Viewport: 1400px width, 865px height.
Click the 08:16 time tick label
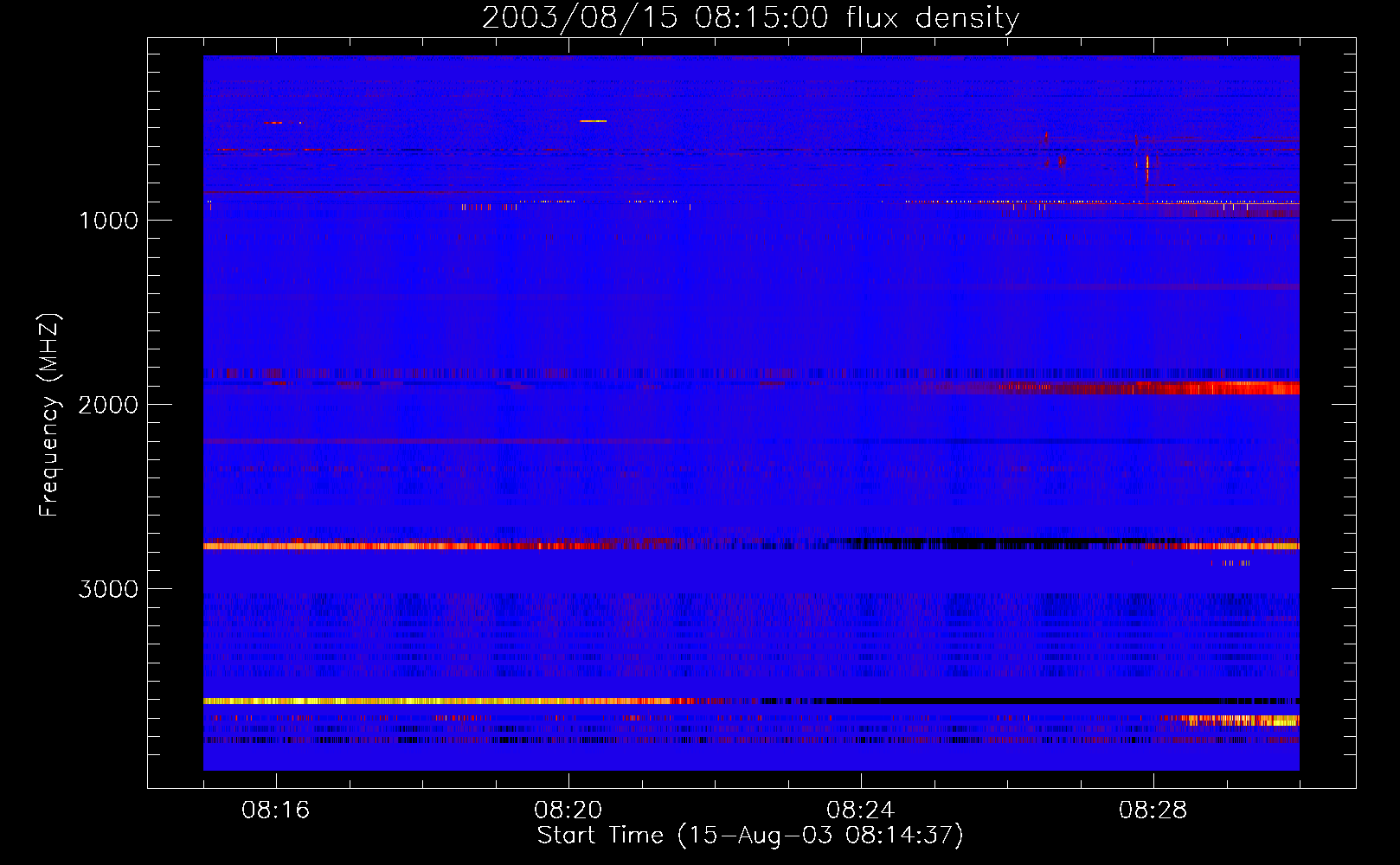click(276, 810)
